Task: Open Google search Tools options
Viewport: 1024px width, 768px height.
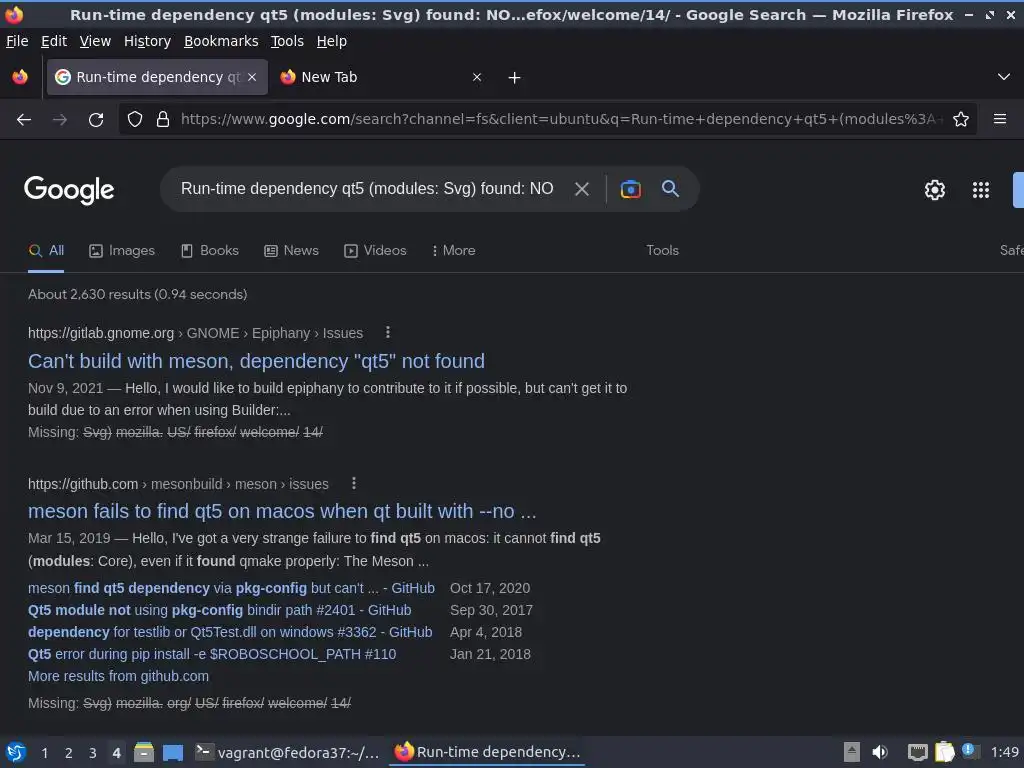Action: click(x=662, y=251)
